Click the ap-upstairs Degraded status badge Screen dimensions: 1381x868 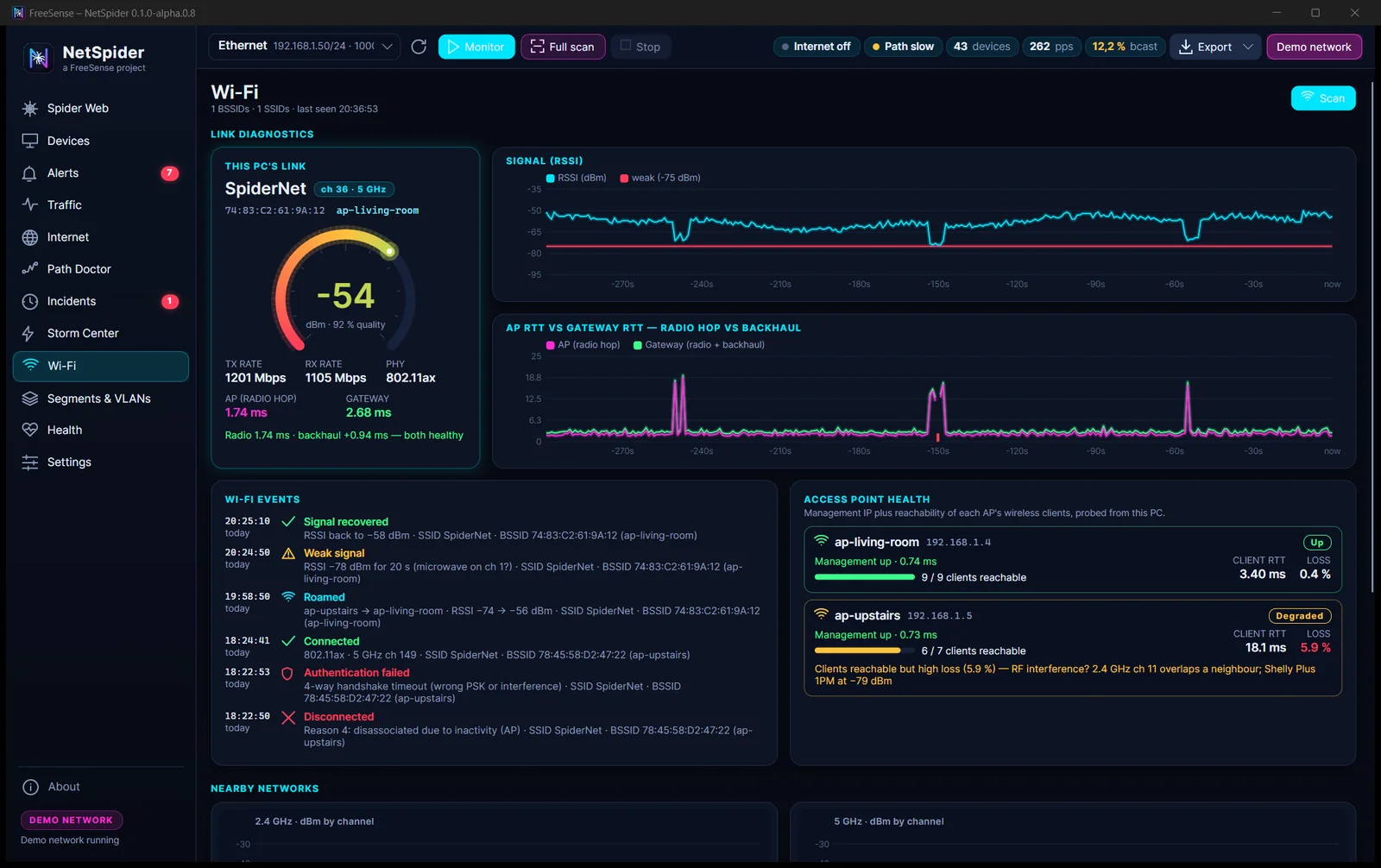coord(1299,616)
